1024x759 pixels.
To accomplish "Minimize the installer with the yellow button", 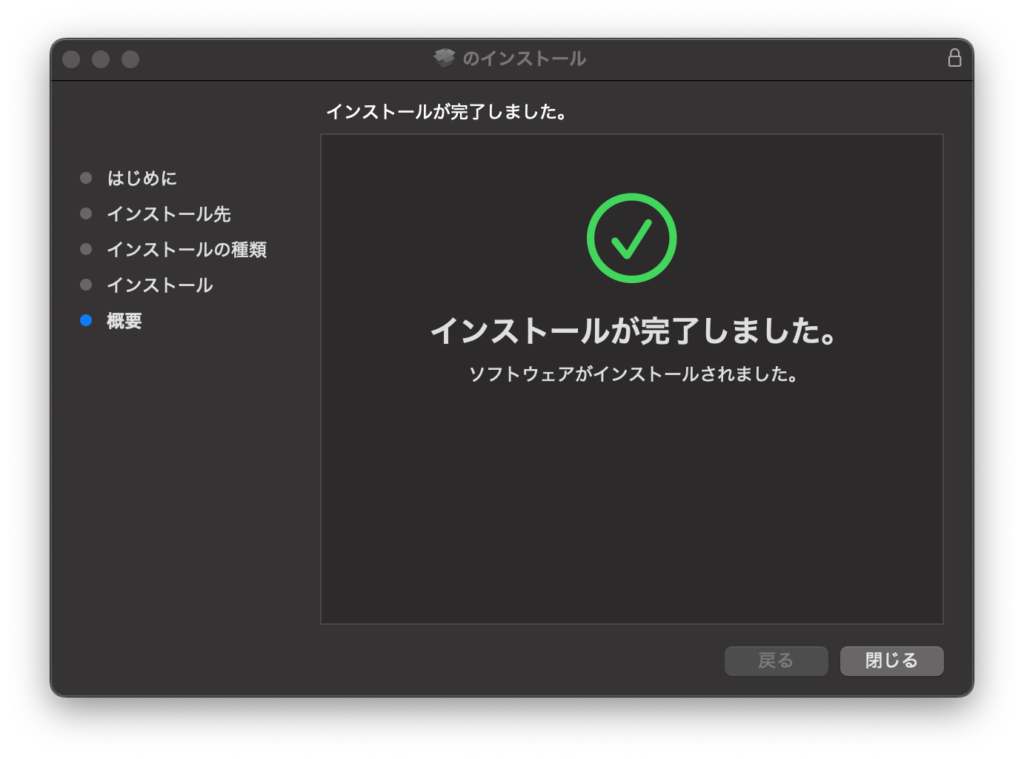I will point(101,59).
